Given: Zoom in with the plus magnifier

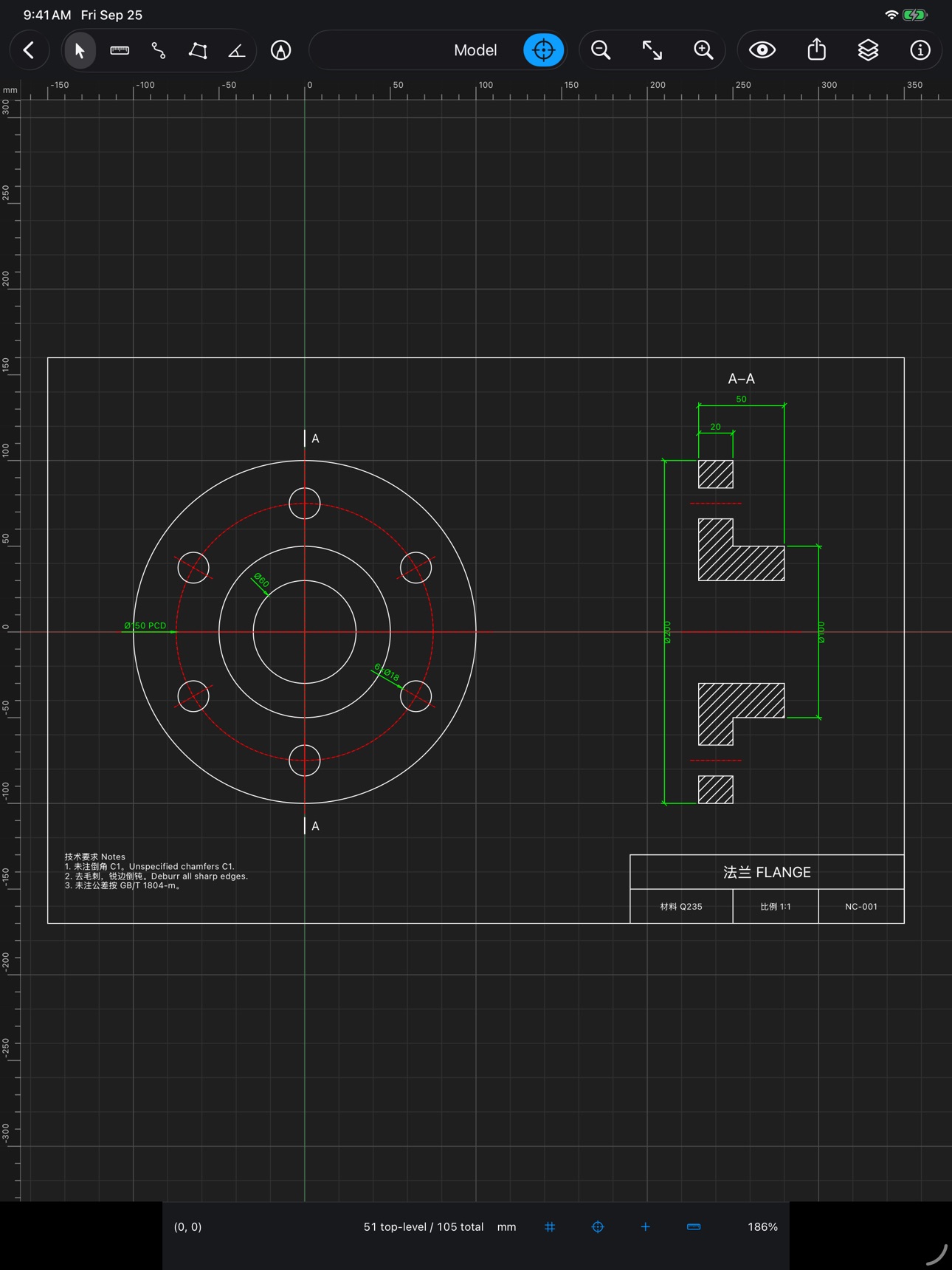Looking at the screenshot, I should [704, 50].
